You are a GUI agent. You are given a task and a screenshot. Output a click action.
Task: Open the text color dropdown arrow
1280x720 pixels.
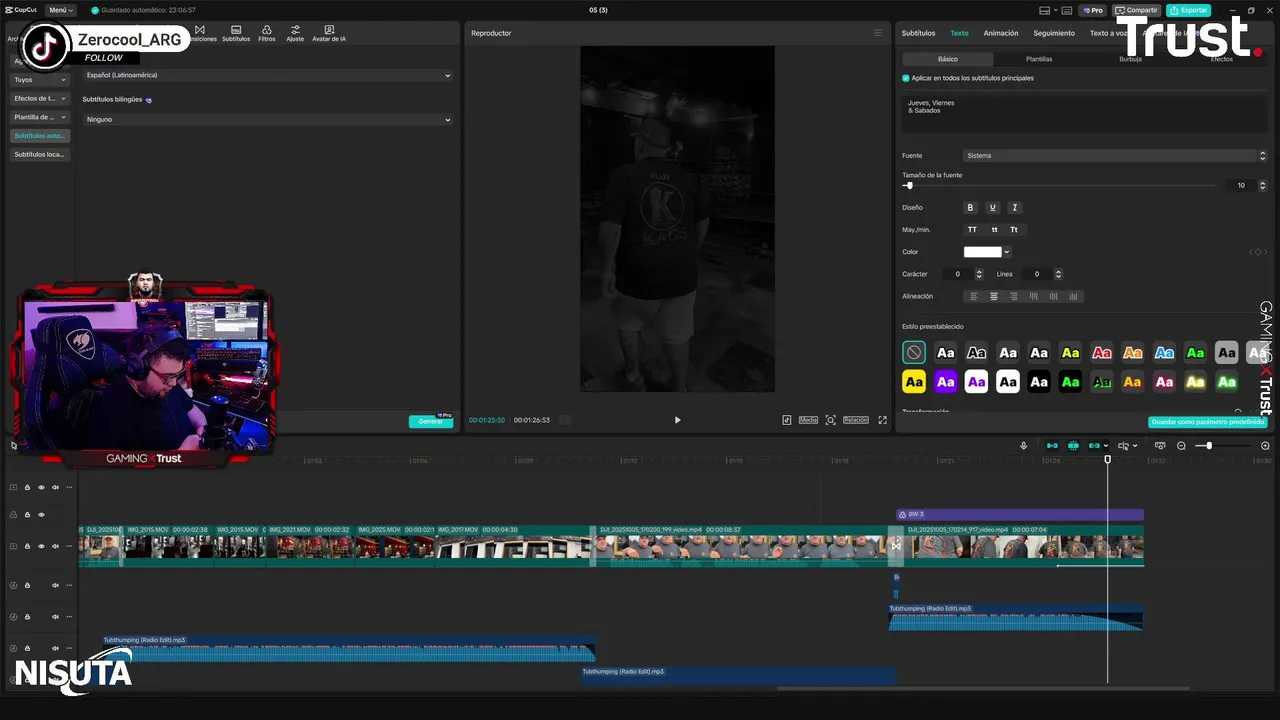(x=1006, y=252)
